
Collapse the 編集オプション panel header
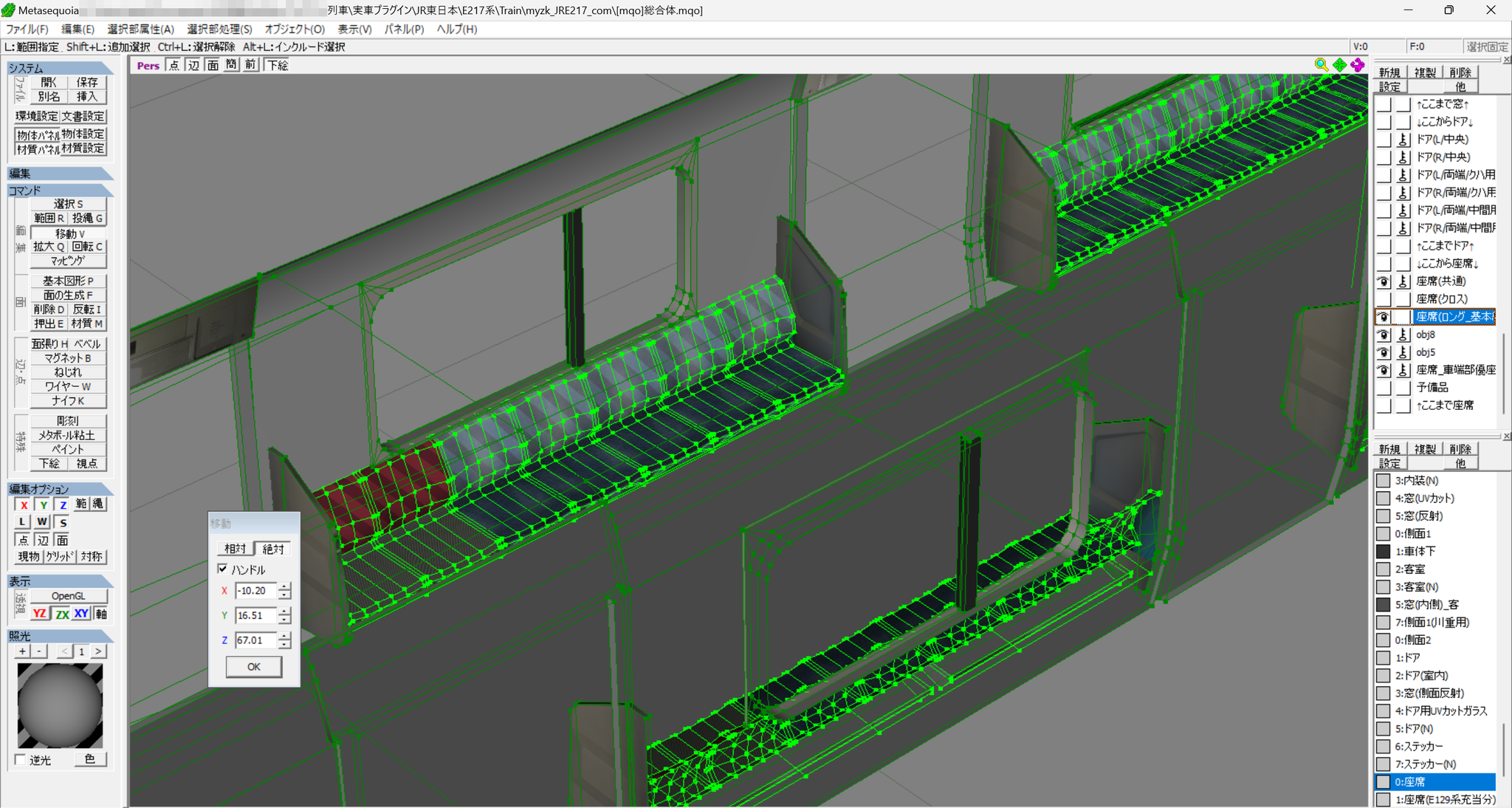coord(60,489)
